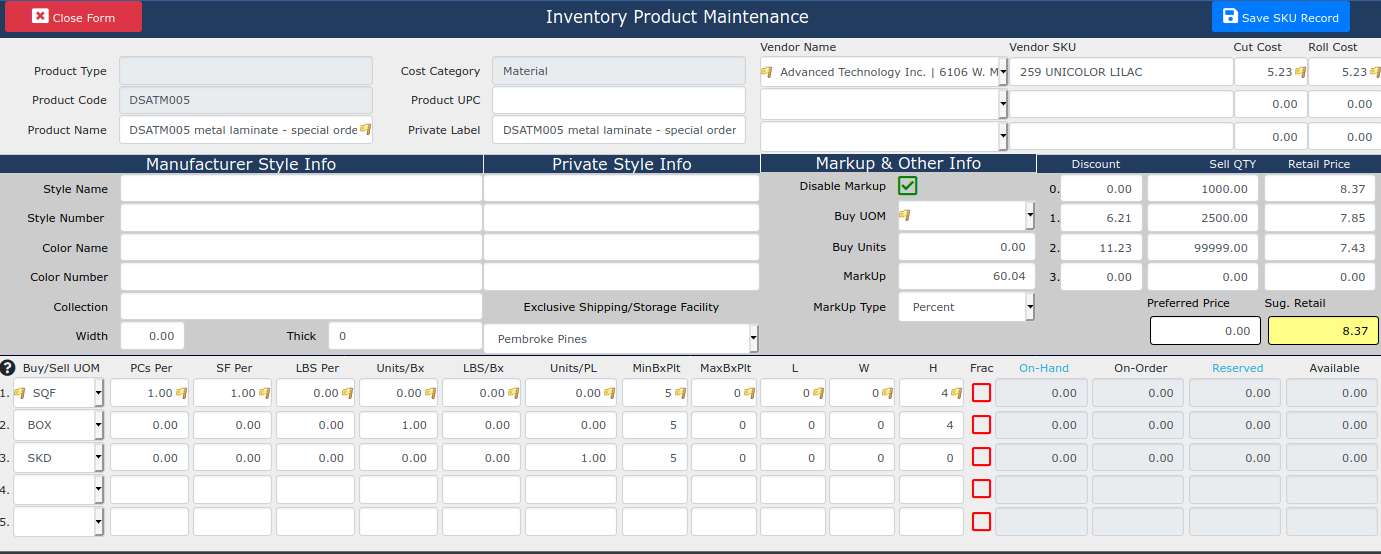The width and height of the screenshot is (1381, 554).
Task: Click pointer icon next to SQF unit
Action: (19, 393)
